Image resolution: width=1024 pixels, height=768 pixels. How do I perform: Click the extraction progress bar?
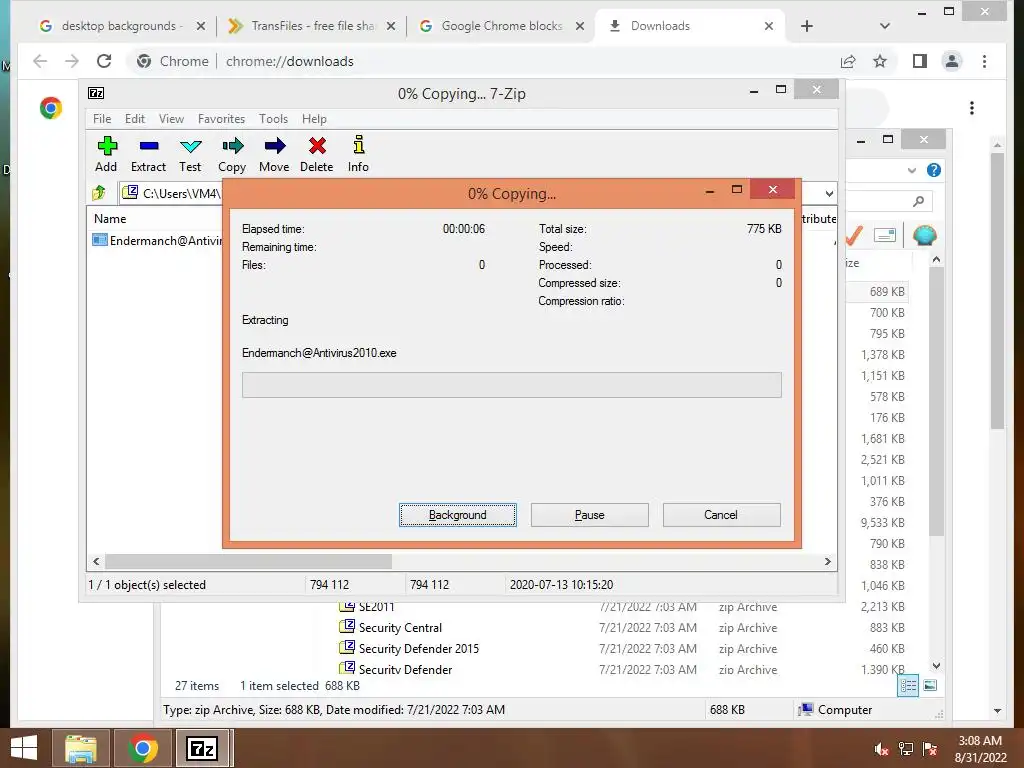click(x=511, y=385)
